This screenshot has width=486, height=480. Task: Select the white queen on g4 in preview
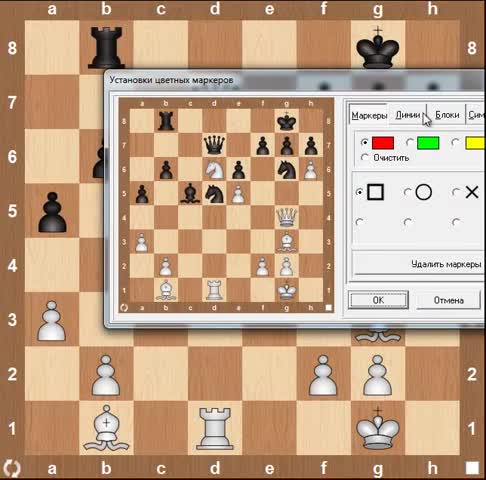[x=287, y=217]
